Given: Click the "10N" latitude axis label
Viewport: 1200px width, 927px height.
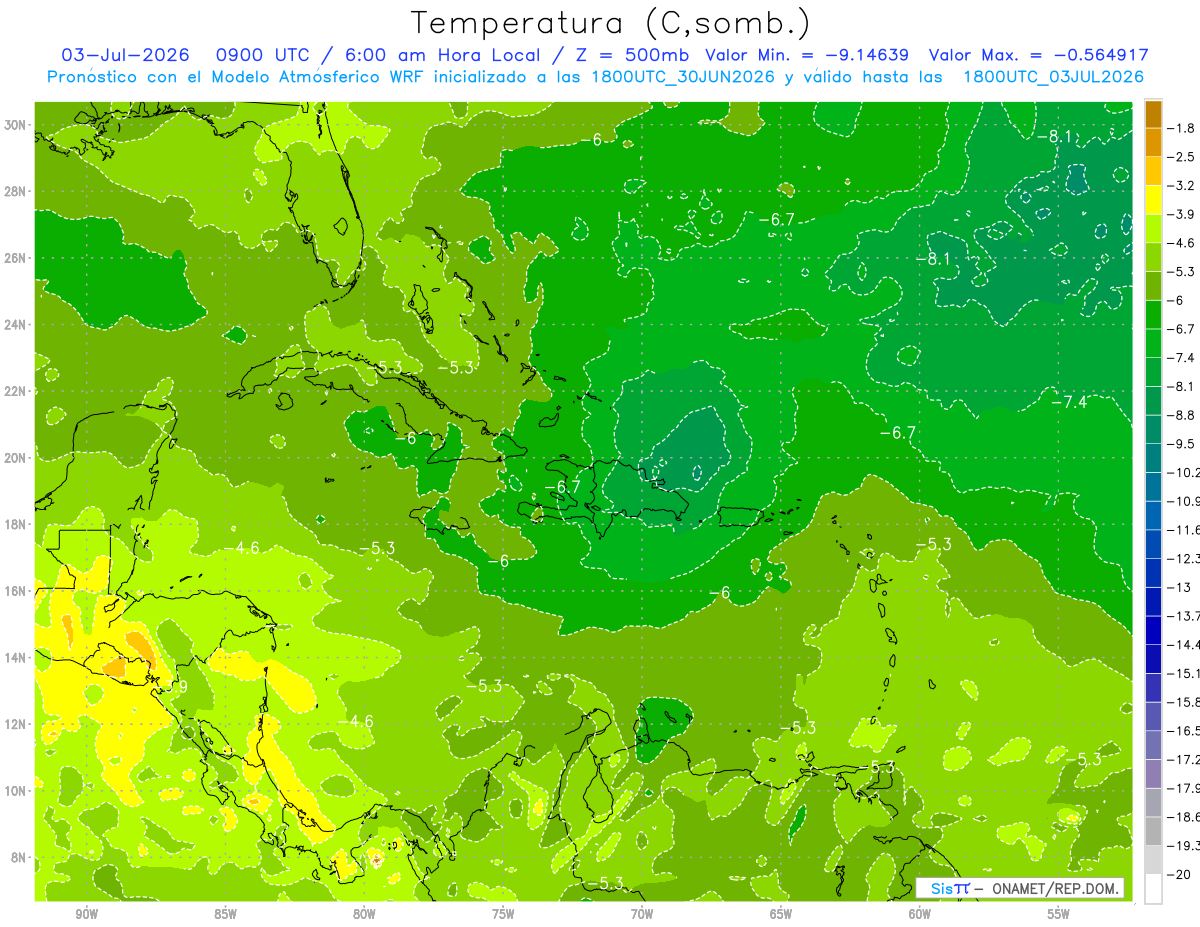Looking at the screenshot, I should point(15,790).
